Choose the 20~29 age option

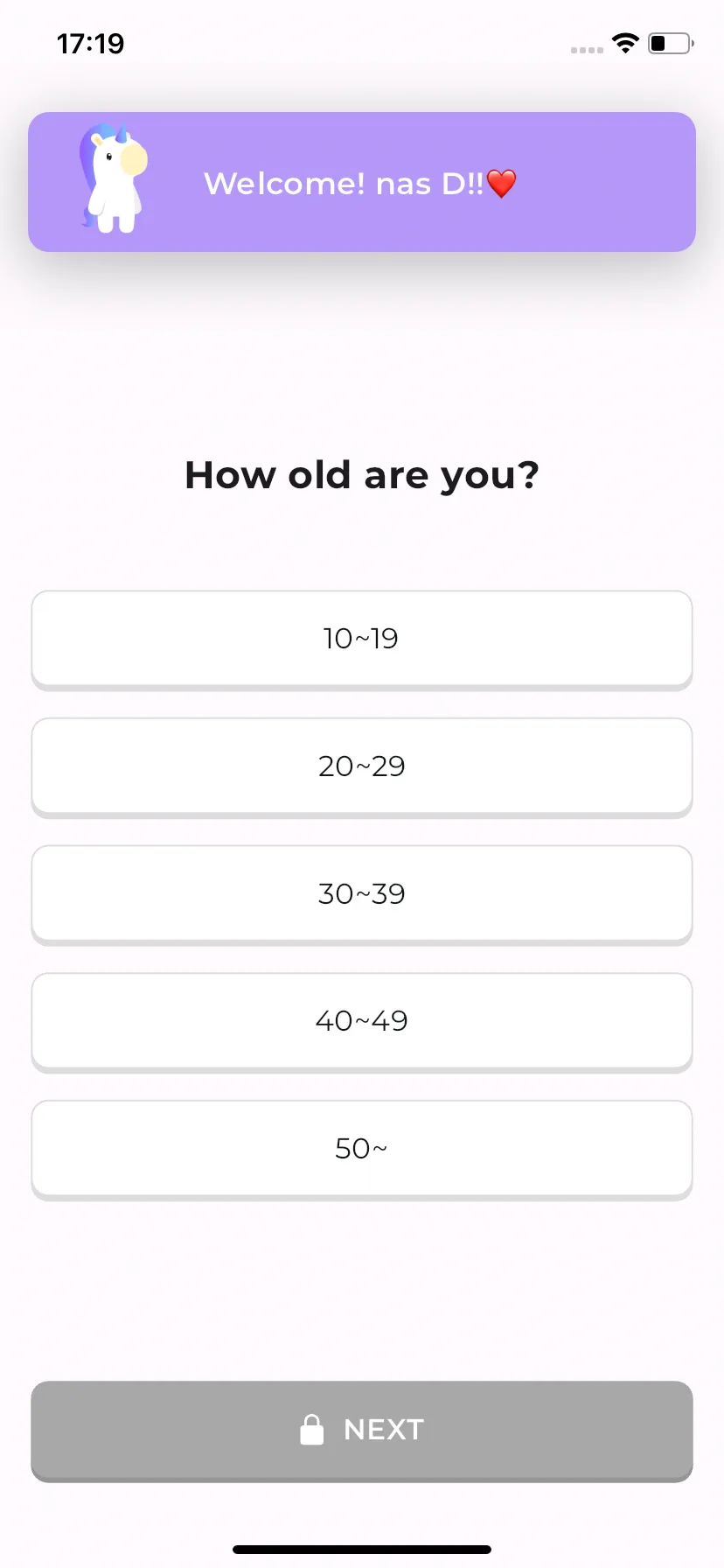[362, 767]
